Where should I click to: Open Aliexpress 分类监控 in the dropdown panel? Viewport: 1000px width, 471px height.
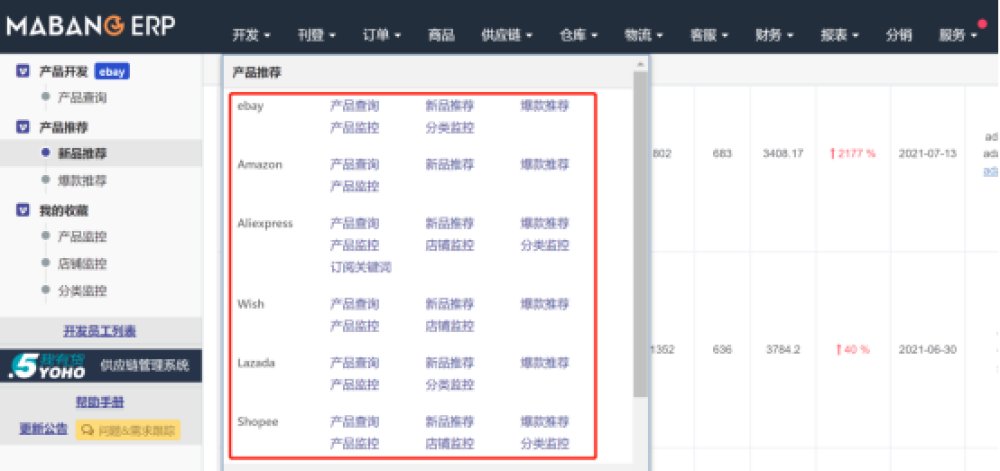click(x=545, y=245)
